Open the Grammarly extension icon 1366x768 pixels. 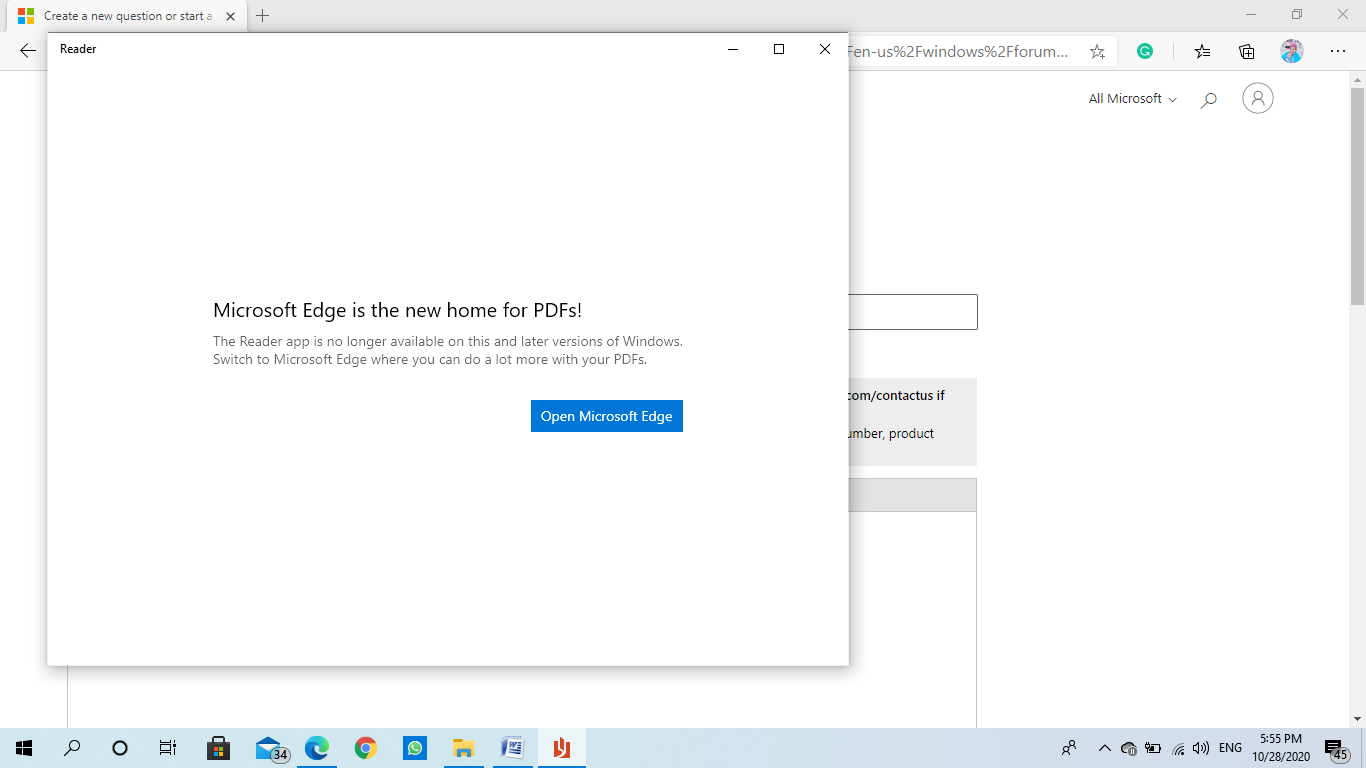point(1145,51)
